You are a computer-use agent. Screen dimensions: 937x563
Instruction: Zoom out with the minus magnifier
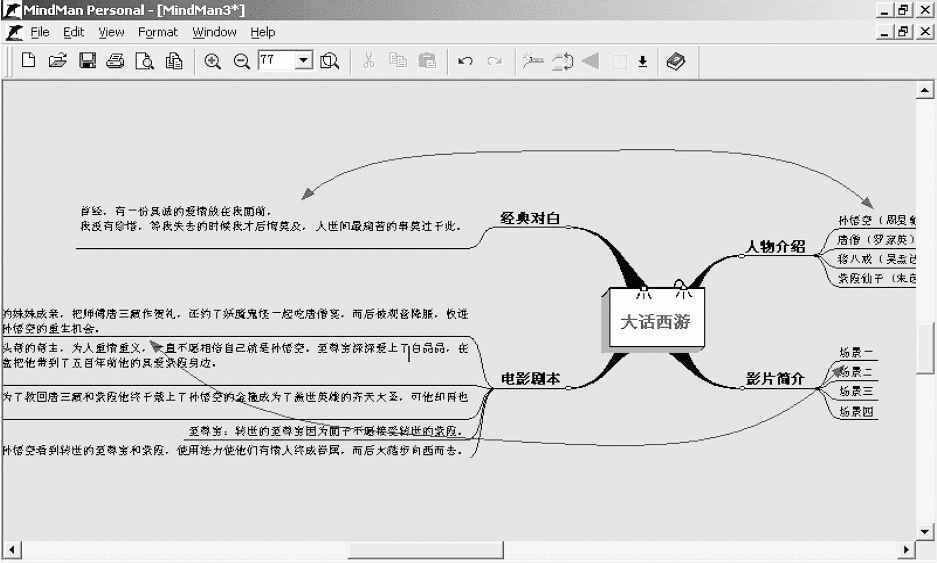(241, 61)
